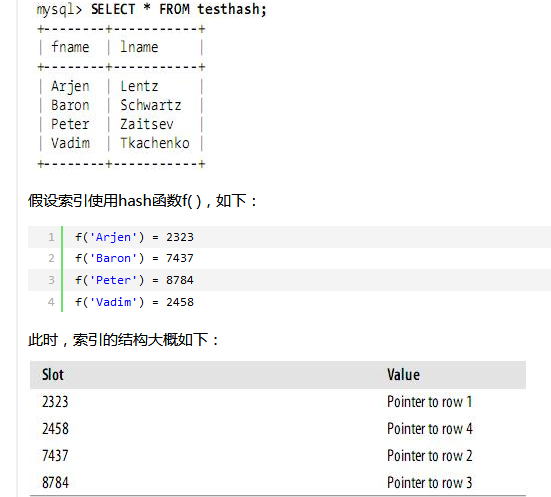Click the 'lname' column header
Screen dimensions: 551x497
pyautogui.click(x=139, y=47)
